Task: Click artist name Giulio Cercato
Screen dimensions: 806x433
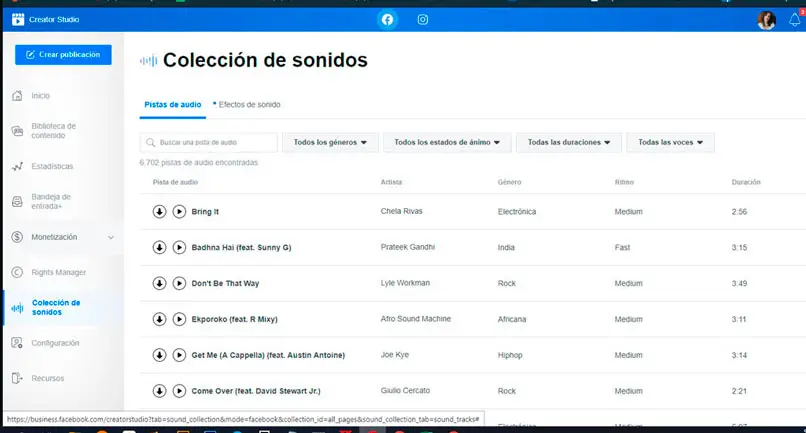Action: point(405,391)
